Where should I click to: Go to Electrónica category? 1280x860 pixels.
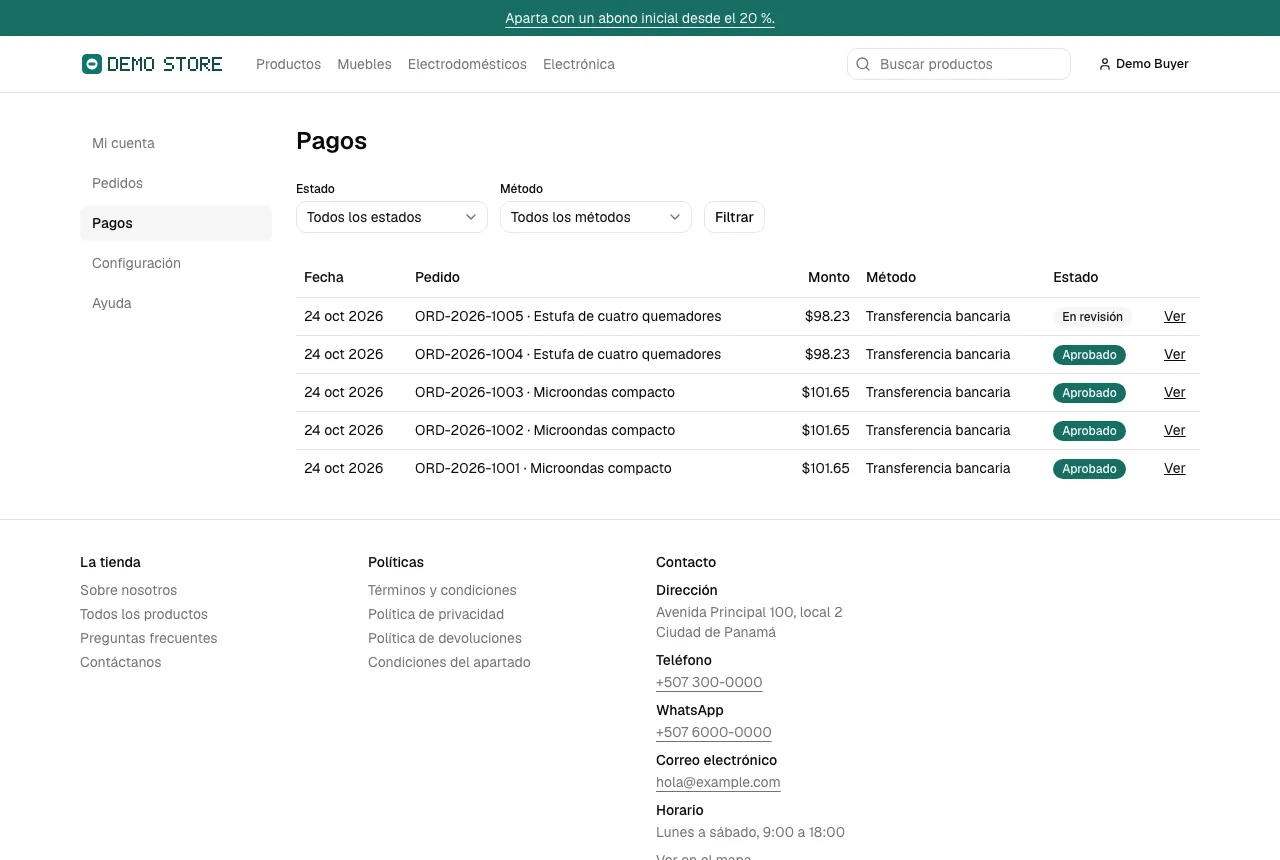click(x=579, y=64)
